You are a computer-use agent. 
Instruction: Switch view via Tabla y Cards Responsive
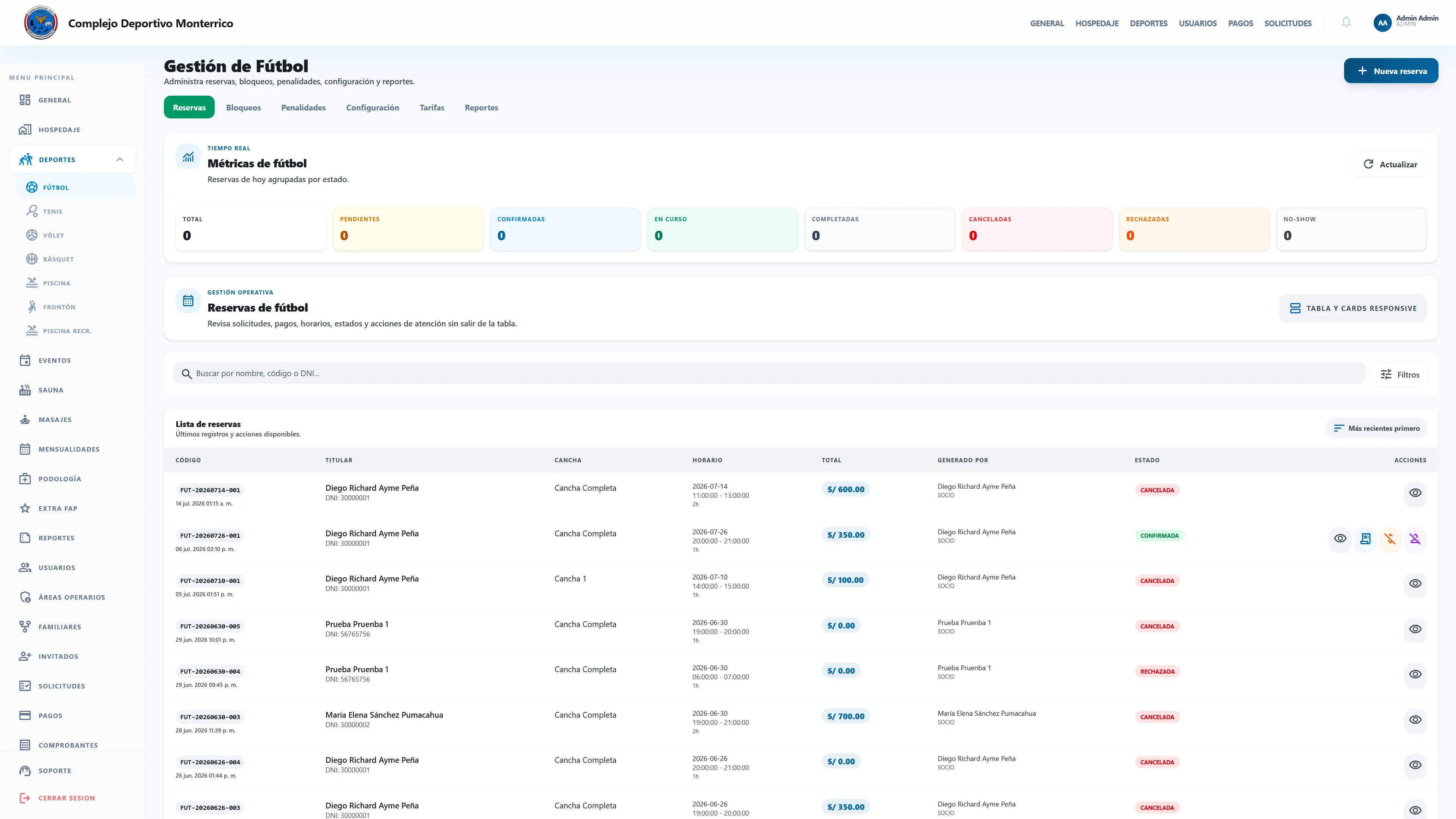pos(1352,308)
